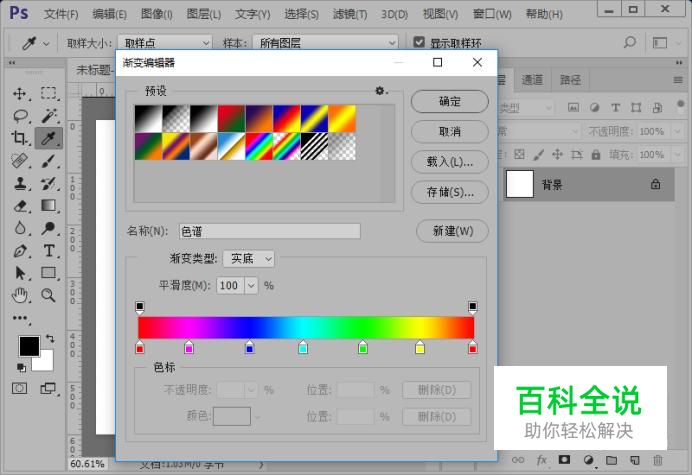Open the extra tools ellipsis menu

(x=20, y=318)
